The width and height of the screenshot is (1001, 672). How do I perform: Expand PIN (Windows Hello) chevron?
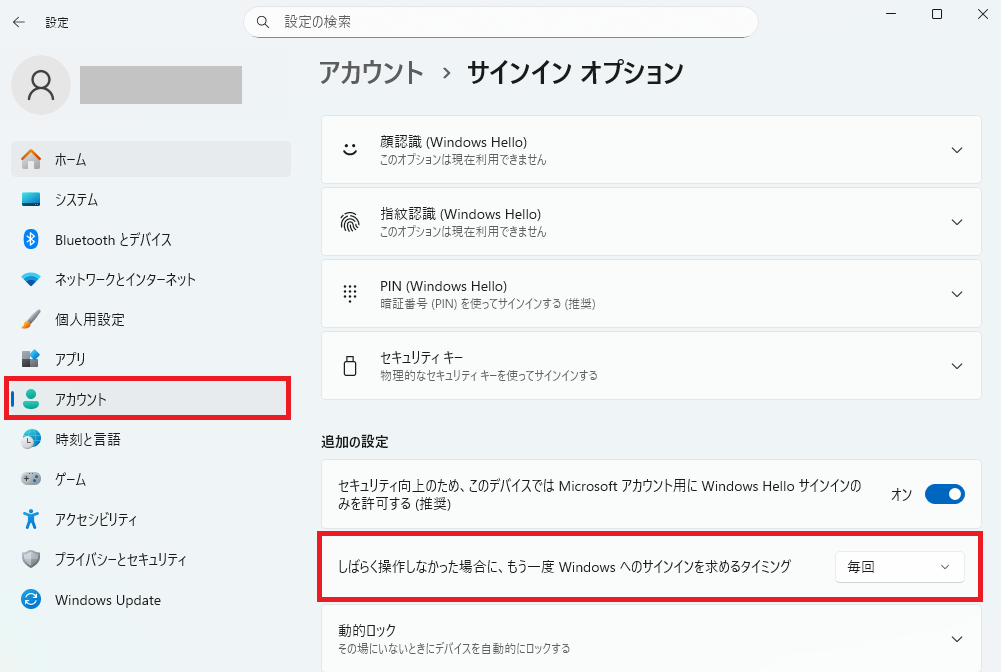coord(957,294)
